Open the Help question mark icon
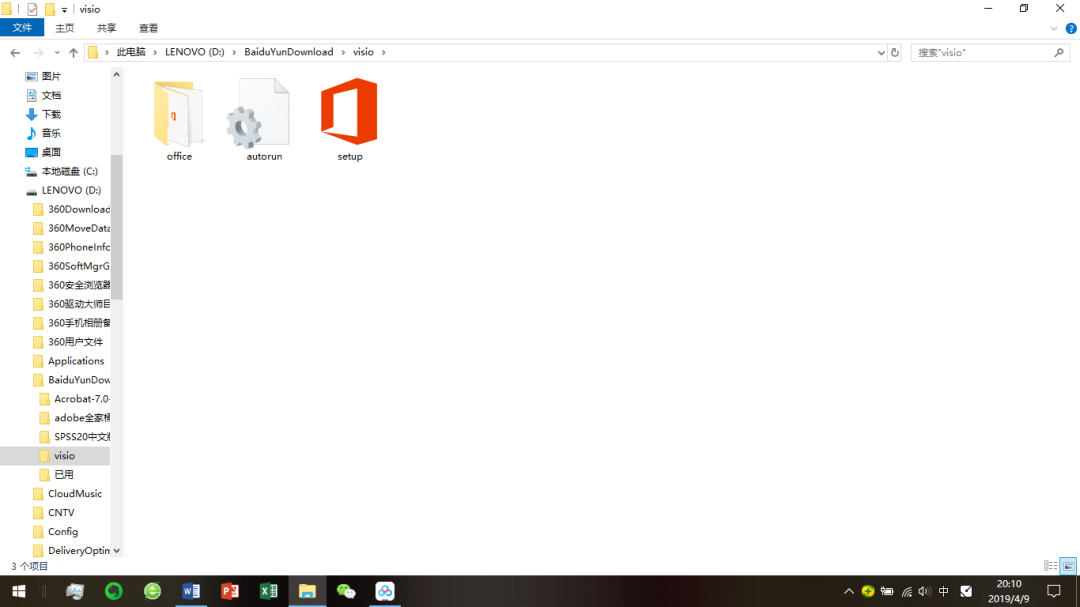The width and height of the screenshot is (1080, 607). tap(1071, 28)
